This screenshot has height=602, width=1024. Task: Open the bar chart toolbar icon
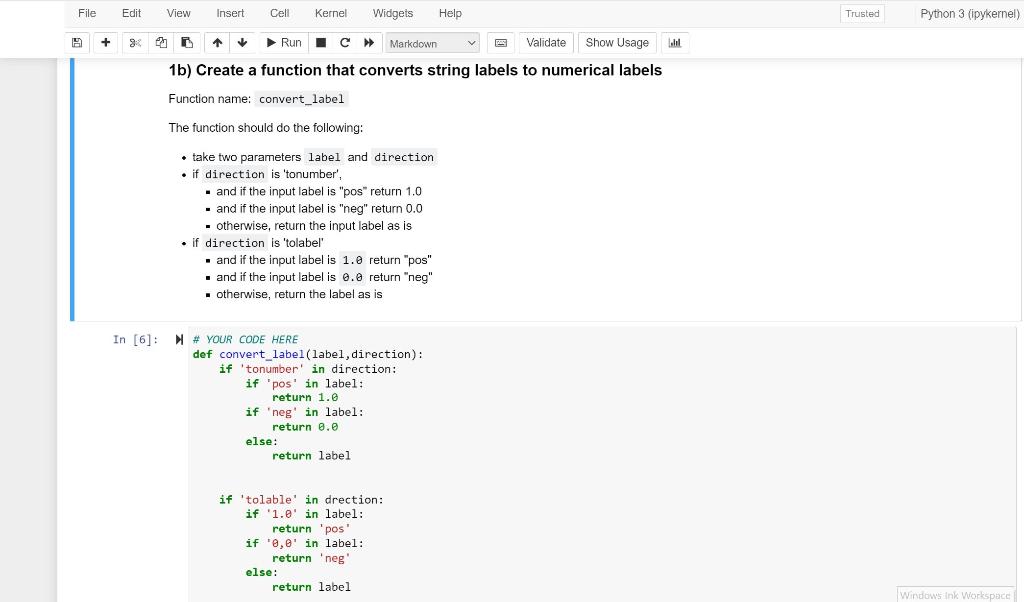675,43
